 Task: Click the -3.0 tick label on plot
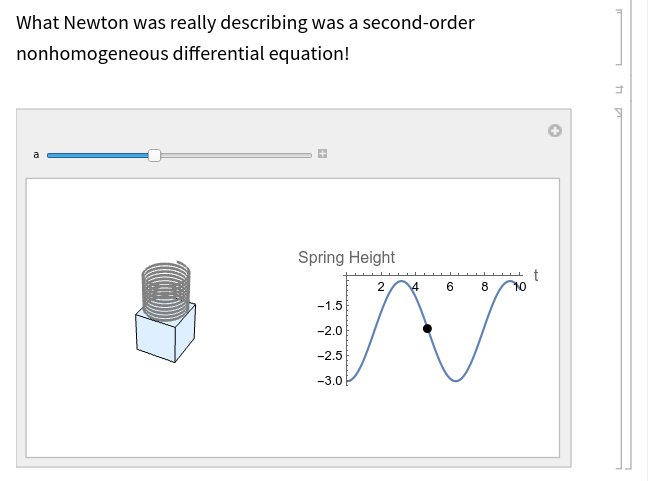(330, 381)
